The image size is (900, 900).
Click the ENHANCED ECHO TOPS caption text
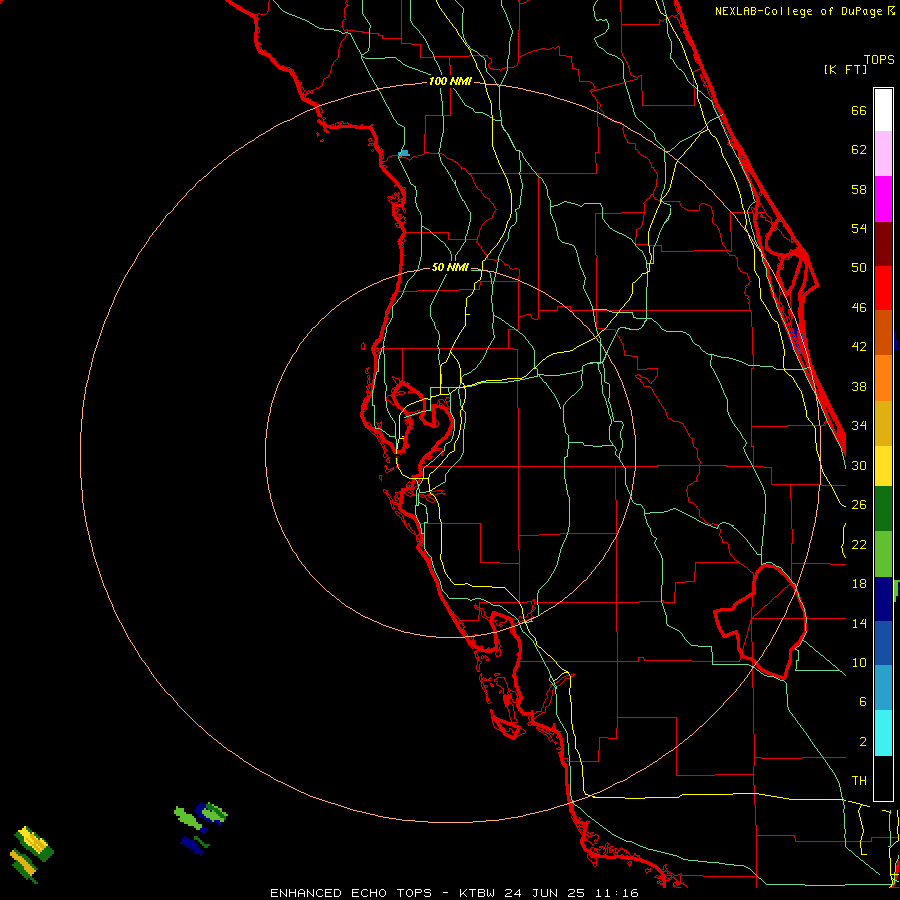point(351,893)
